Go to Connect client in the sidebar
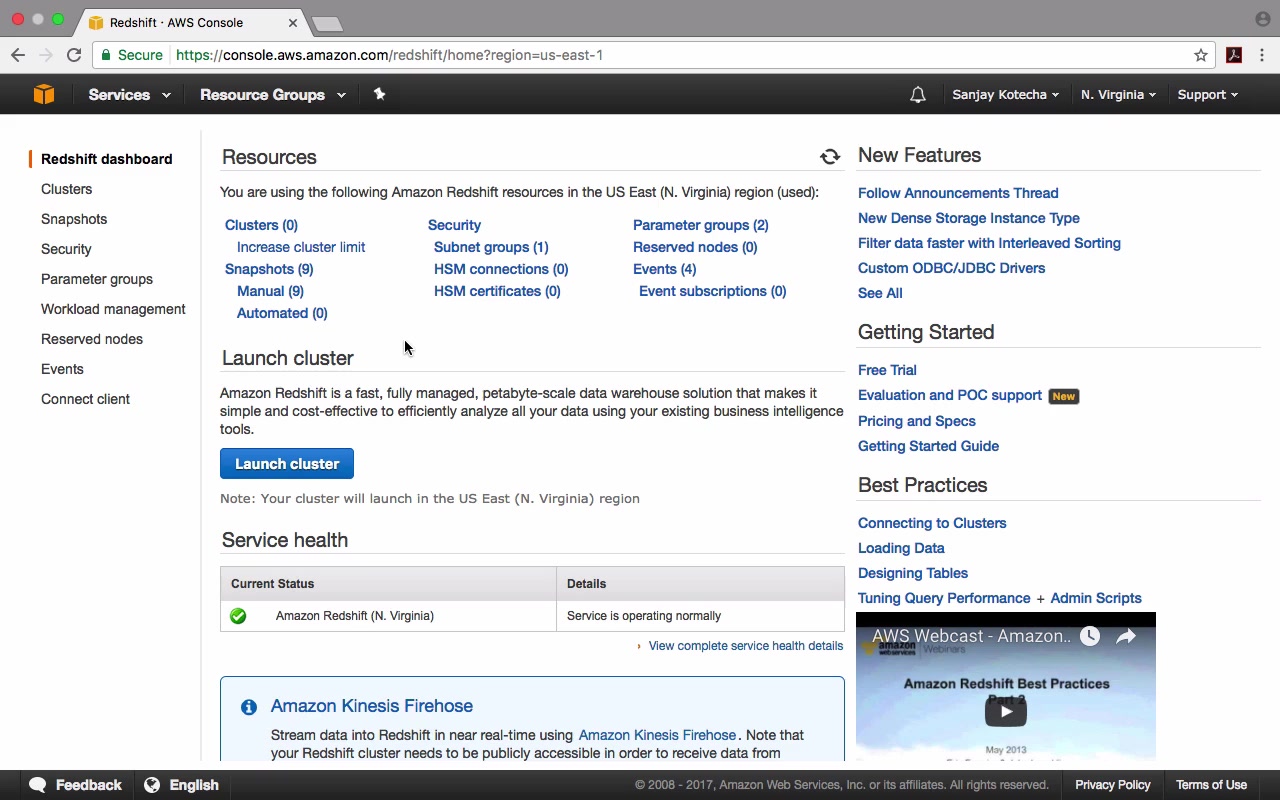 click(85, 399)
